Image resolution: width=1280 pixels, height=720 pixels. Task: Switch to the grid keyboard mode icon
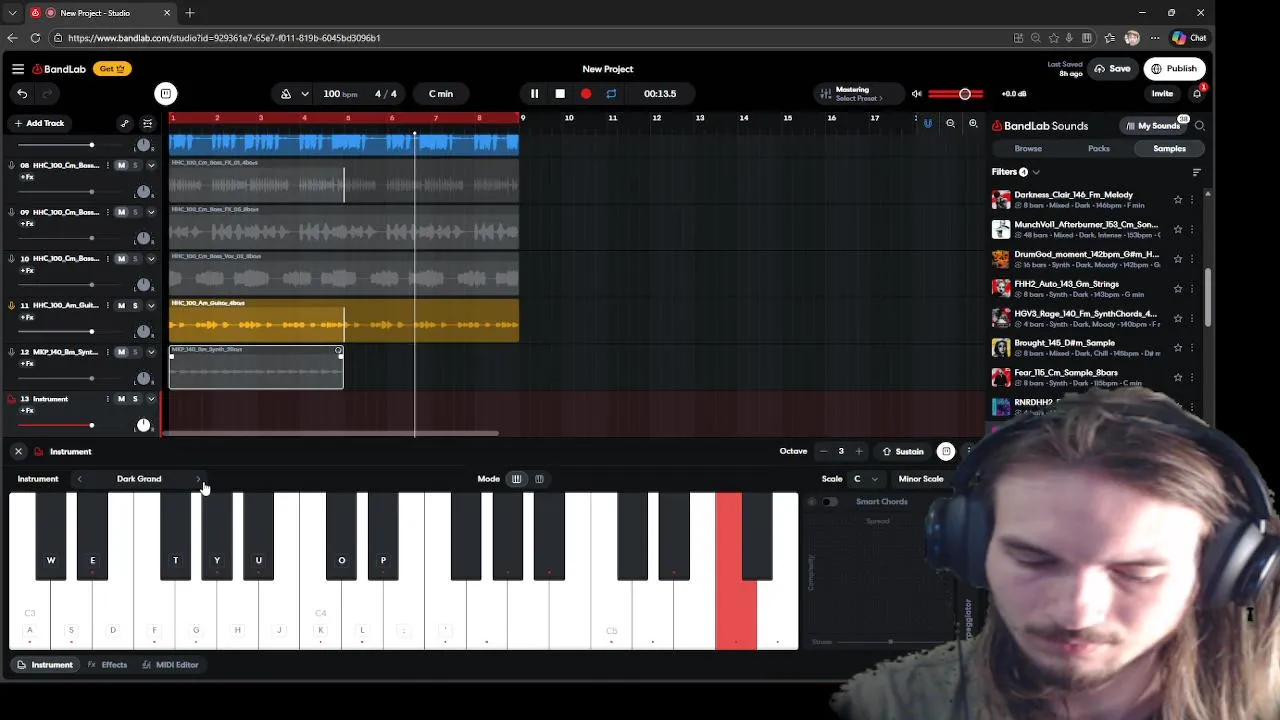click(x=539, y=479)
